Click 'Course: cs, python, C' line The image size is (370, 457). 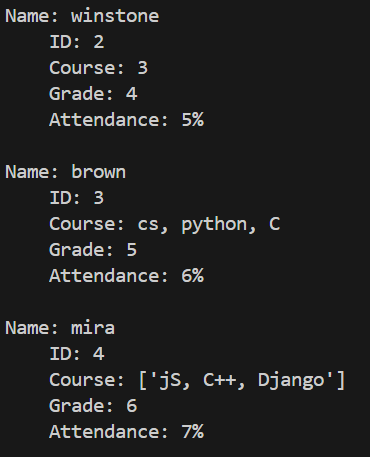165,224
